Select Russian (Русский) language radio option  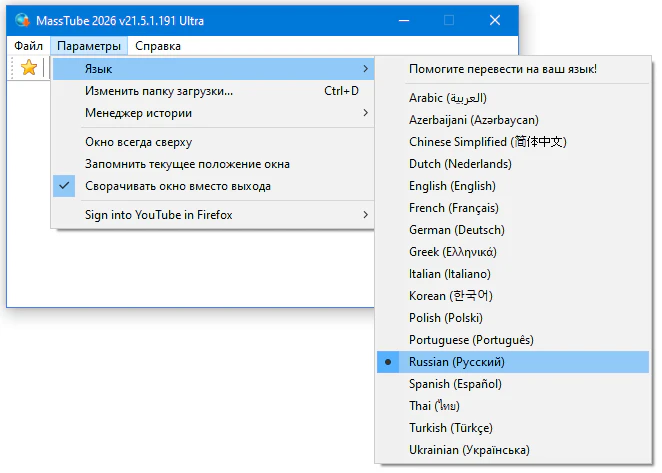(x=457, y=361)
